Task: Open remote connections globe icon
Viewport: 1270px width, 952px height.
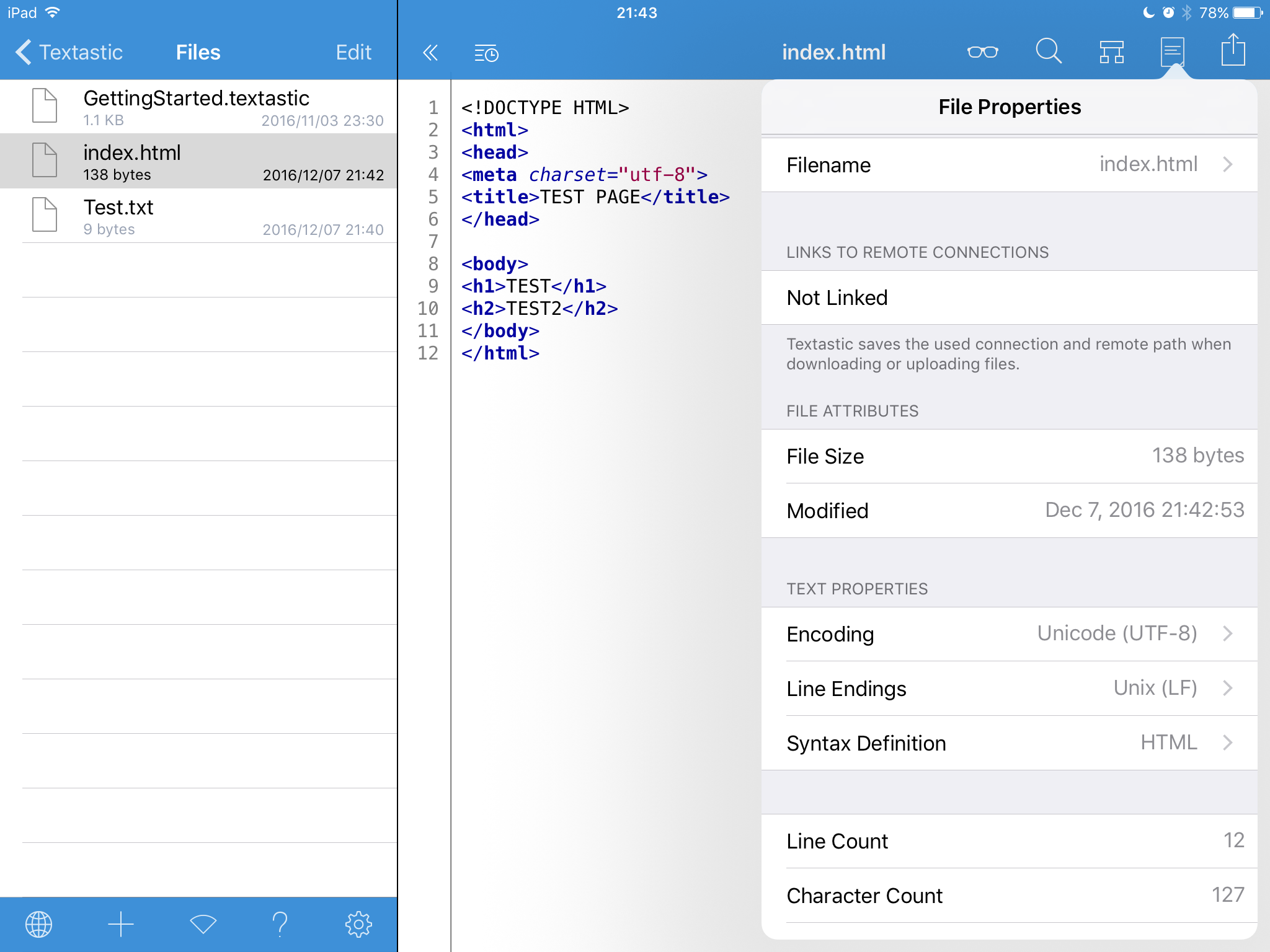Action: [x=38, y=924]
